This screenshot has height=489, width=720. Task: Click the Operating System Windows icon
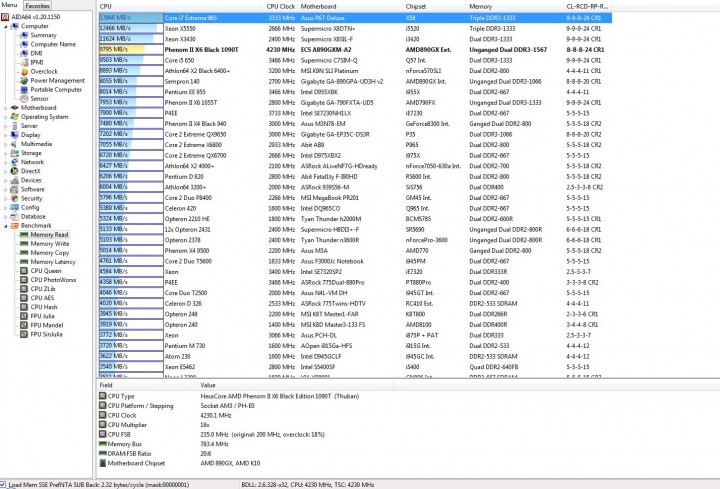click(15, 117)
